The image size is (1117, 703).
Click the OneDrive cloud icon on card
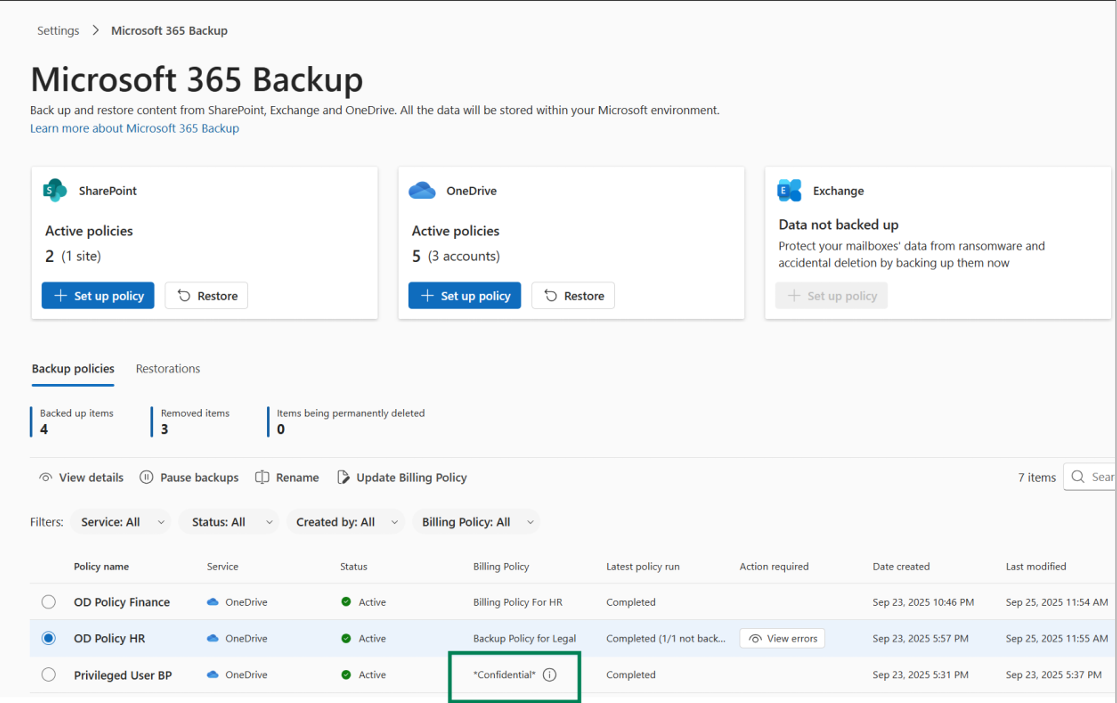pyautogui.click(x=422, y=190)
